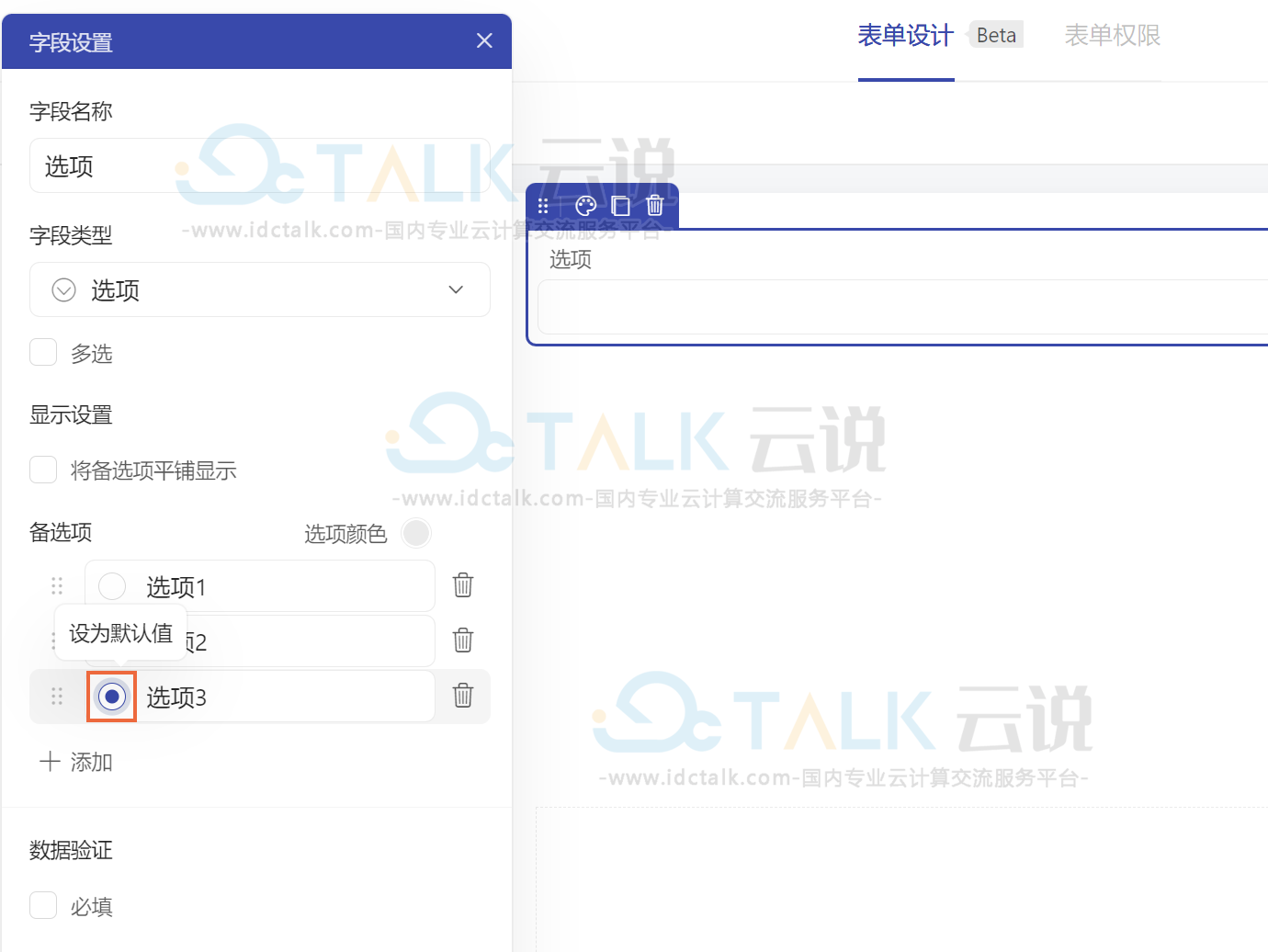Add a new option with 添加

[76, 762]
